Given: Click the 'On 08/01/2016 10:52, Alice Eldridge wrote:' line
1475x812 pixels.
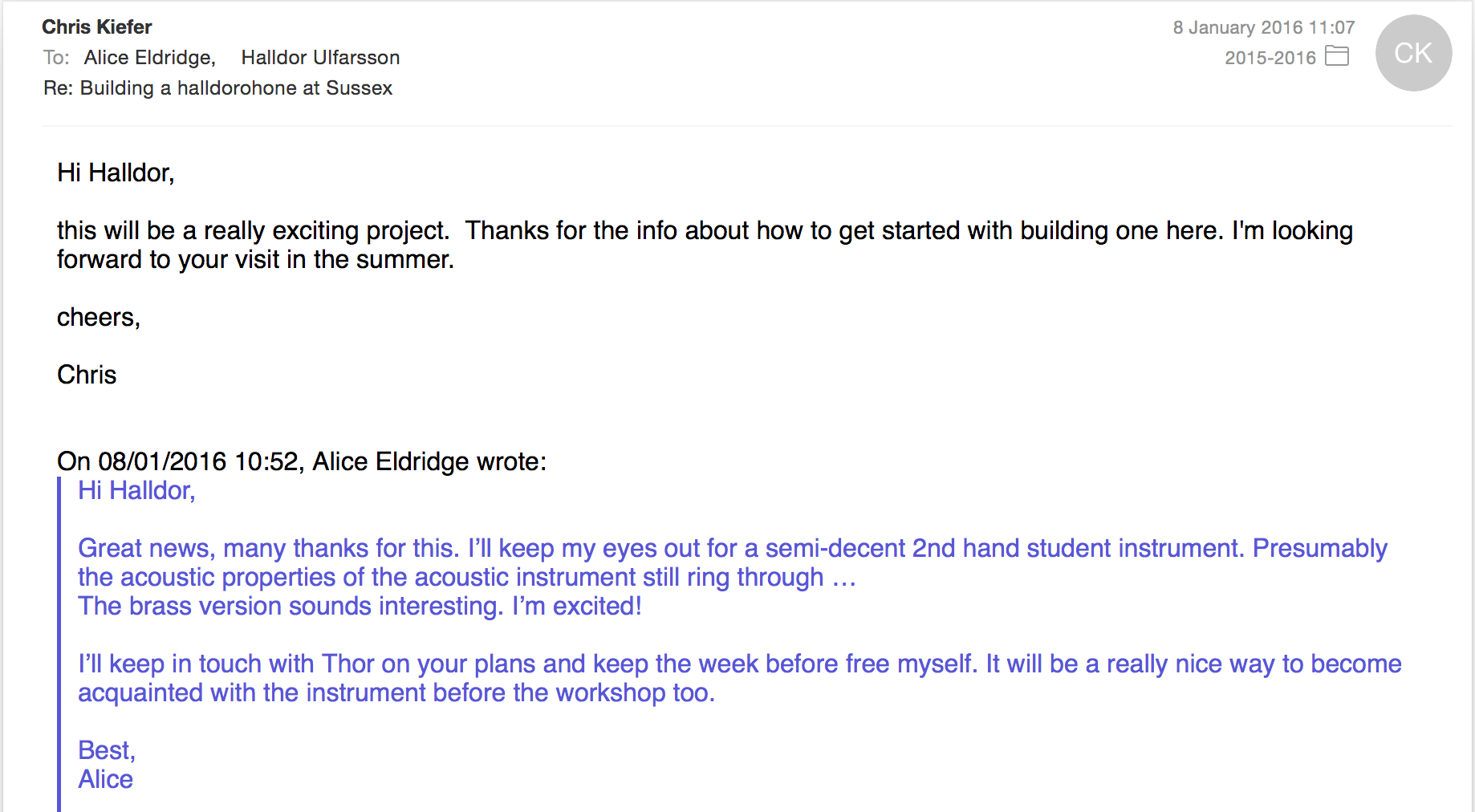Looking at the screenshot, I should pos(301,461).
